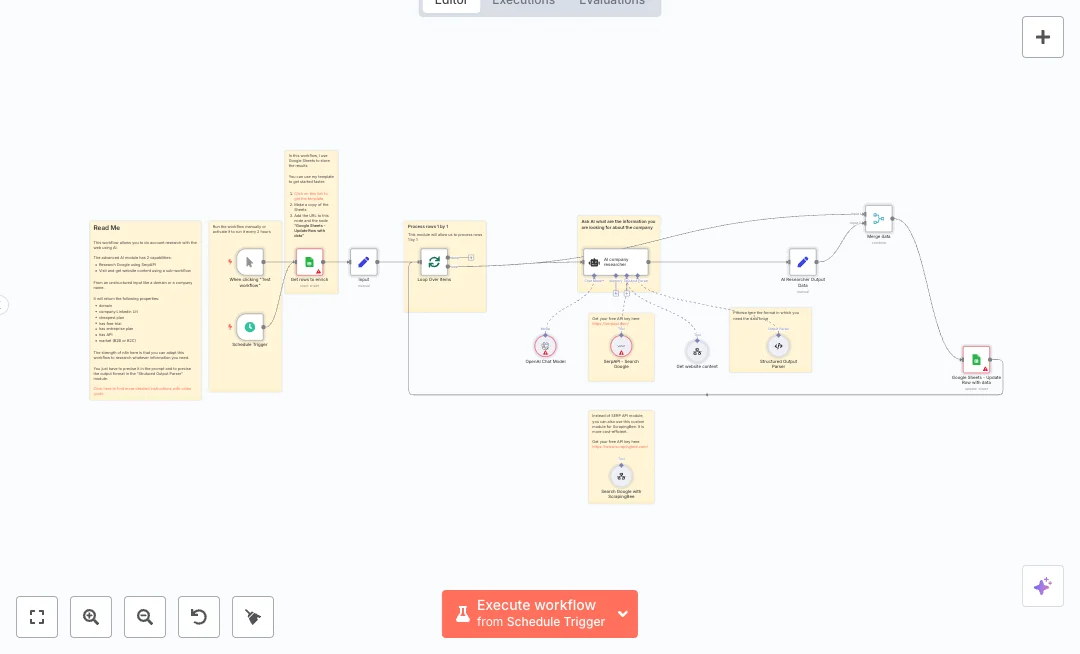Open the ScrapingBee API key link

tap(620, 447)
